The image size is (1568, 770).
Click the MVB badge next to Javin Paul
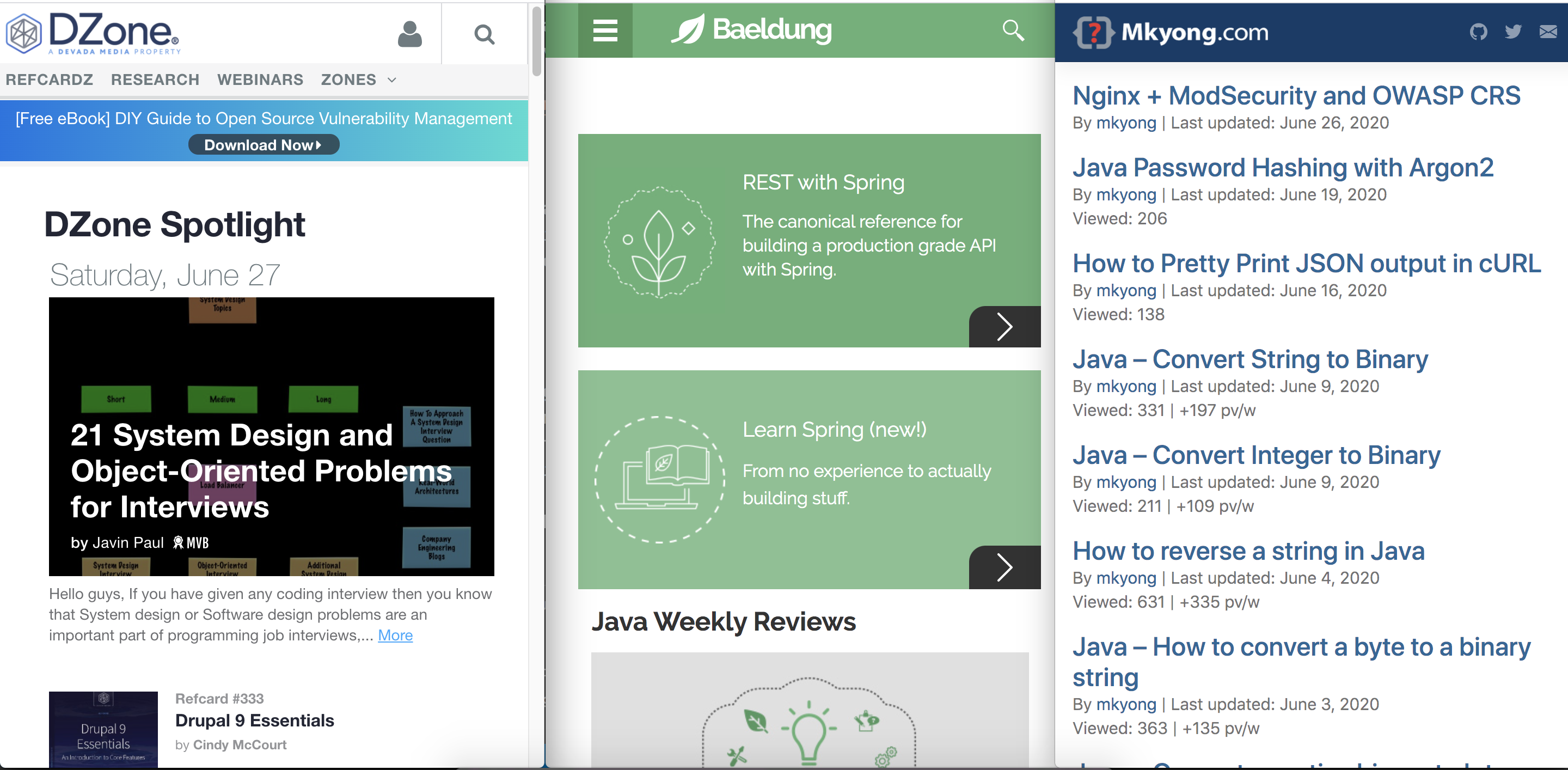pyautogui.click(x=191, y=542)
